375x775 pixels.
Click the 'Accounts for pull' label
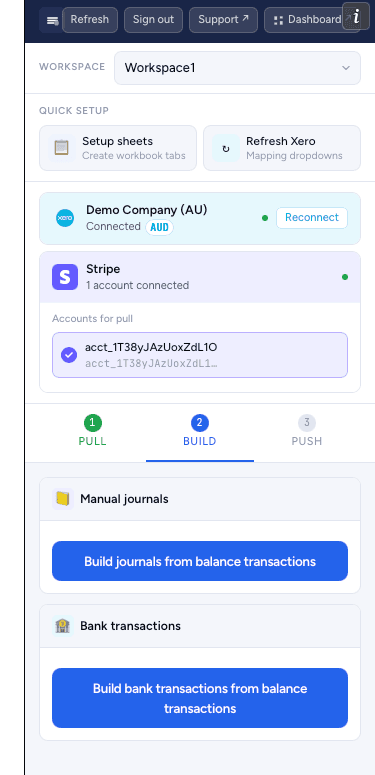pos(92,319)
